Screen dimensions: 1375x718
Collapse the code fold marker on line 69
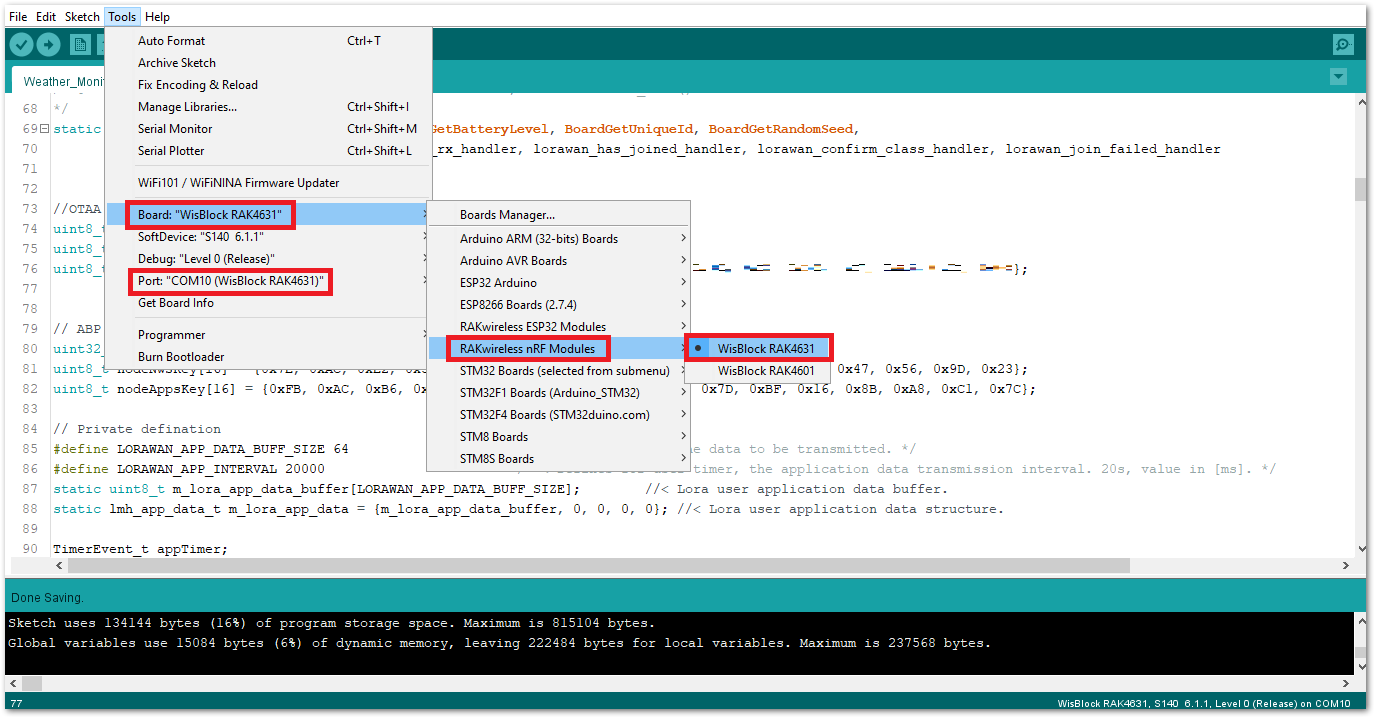[44, 129]
